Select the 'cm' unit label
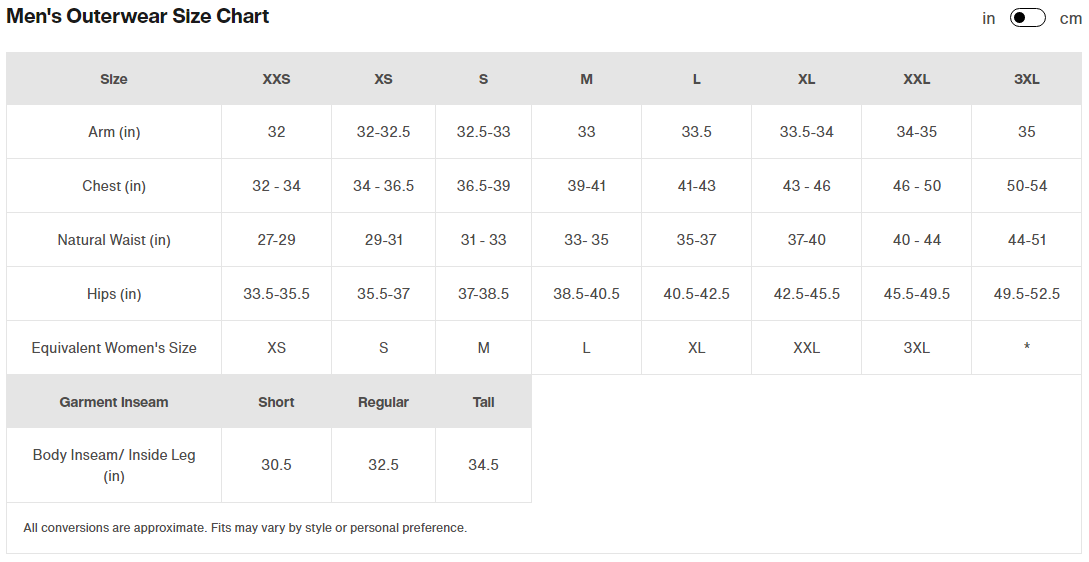This screenshot has height=562, width=1089. pos(1070,19)
